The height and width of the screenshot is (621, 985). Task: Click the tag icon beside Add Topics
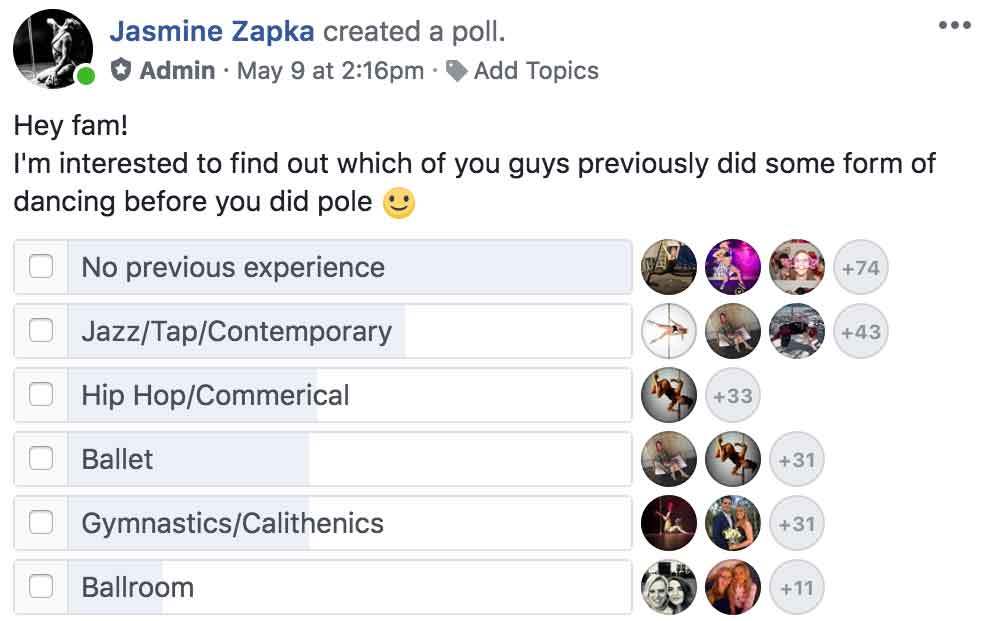tap(457, 71)
